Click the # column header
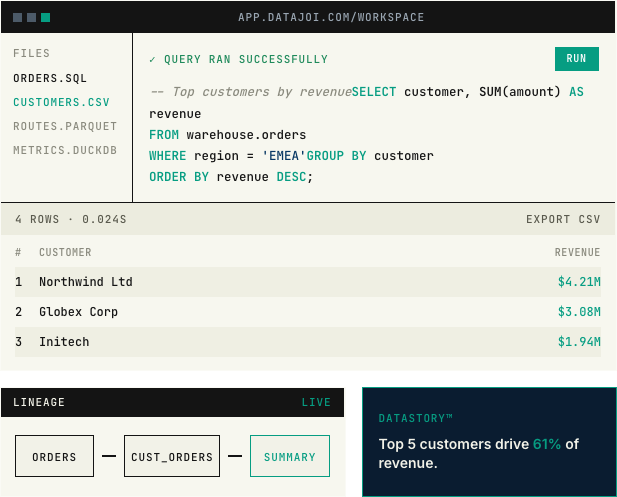 coord(18,252)
